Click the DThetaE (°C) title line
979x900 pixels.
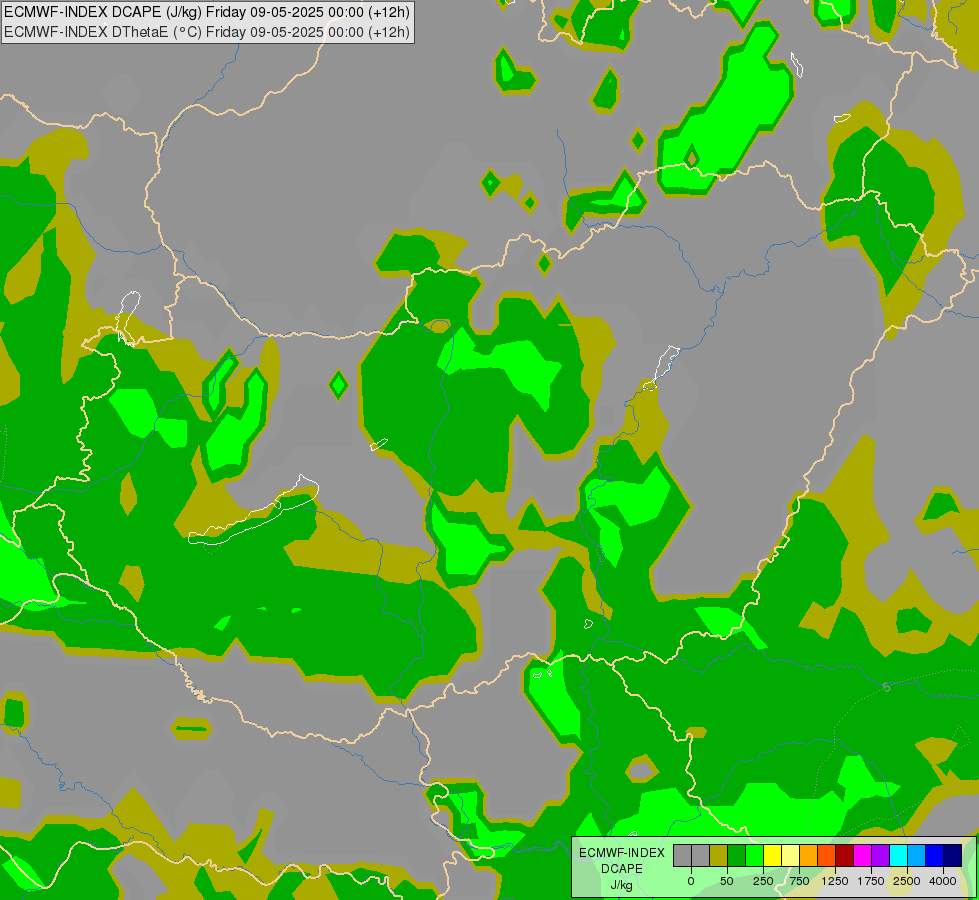207,32
